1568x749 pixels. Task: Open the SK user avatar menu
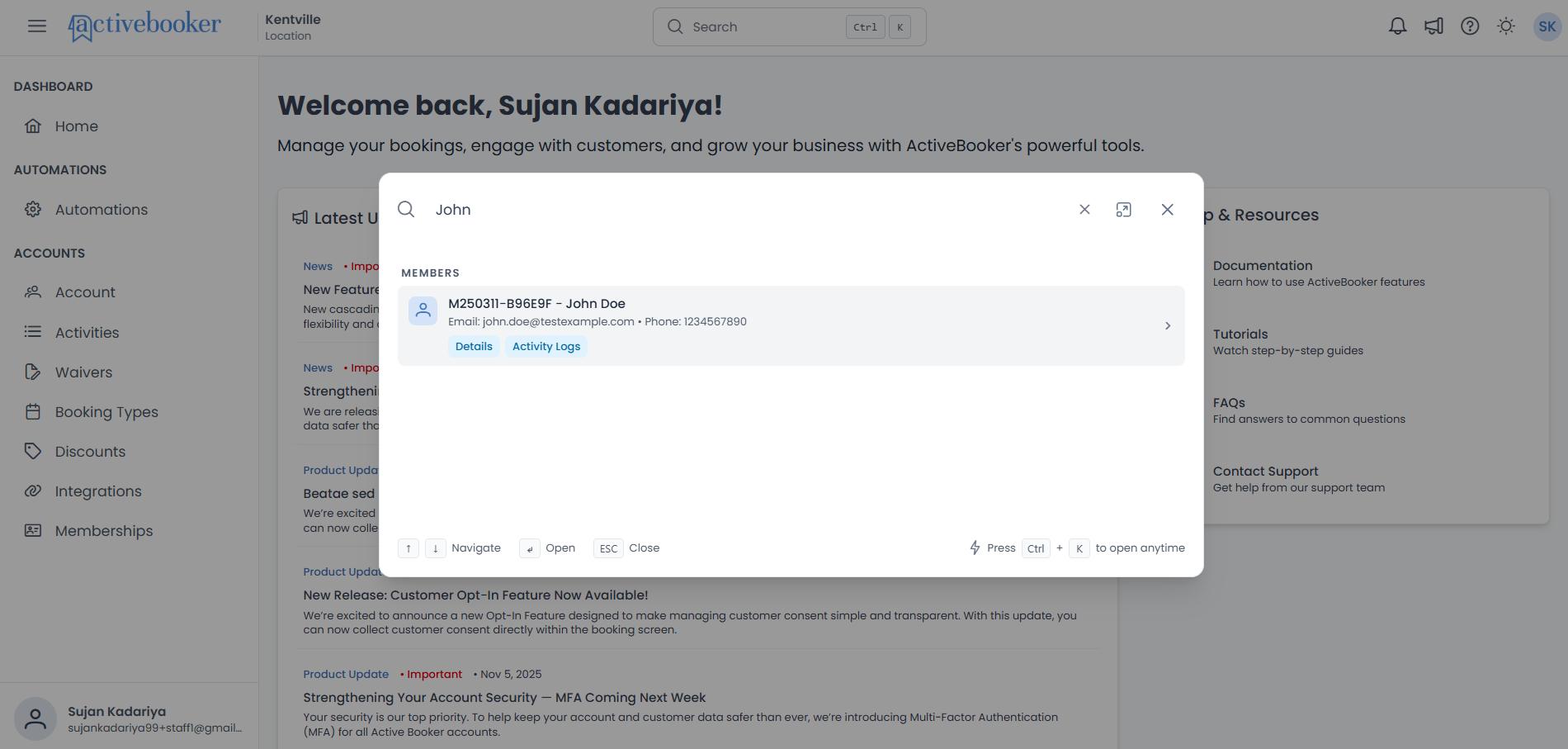(1547, 26)
